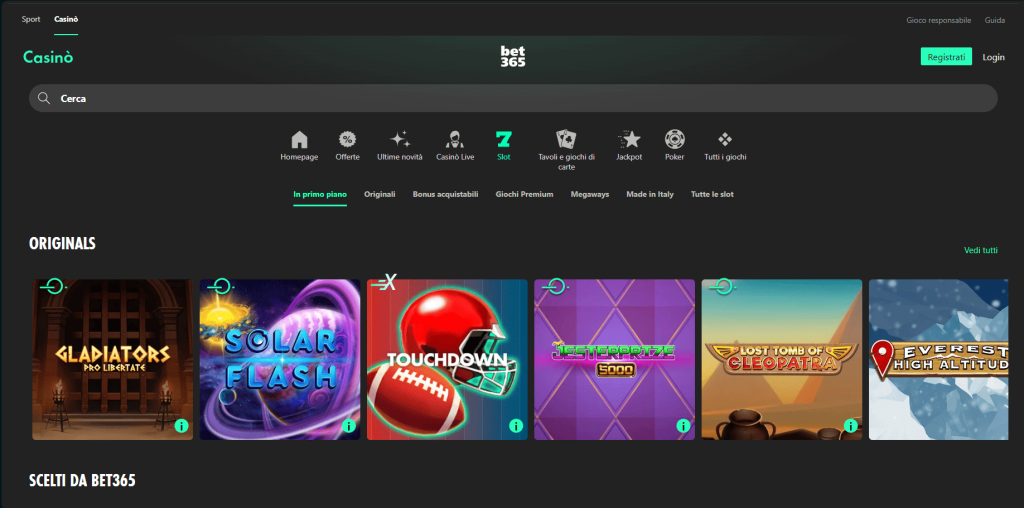
Task: Select the Ultime novità sparkle icon
Action: (x=400, y=139)
